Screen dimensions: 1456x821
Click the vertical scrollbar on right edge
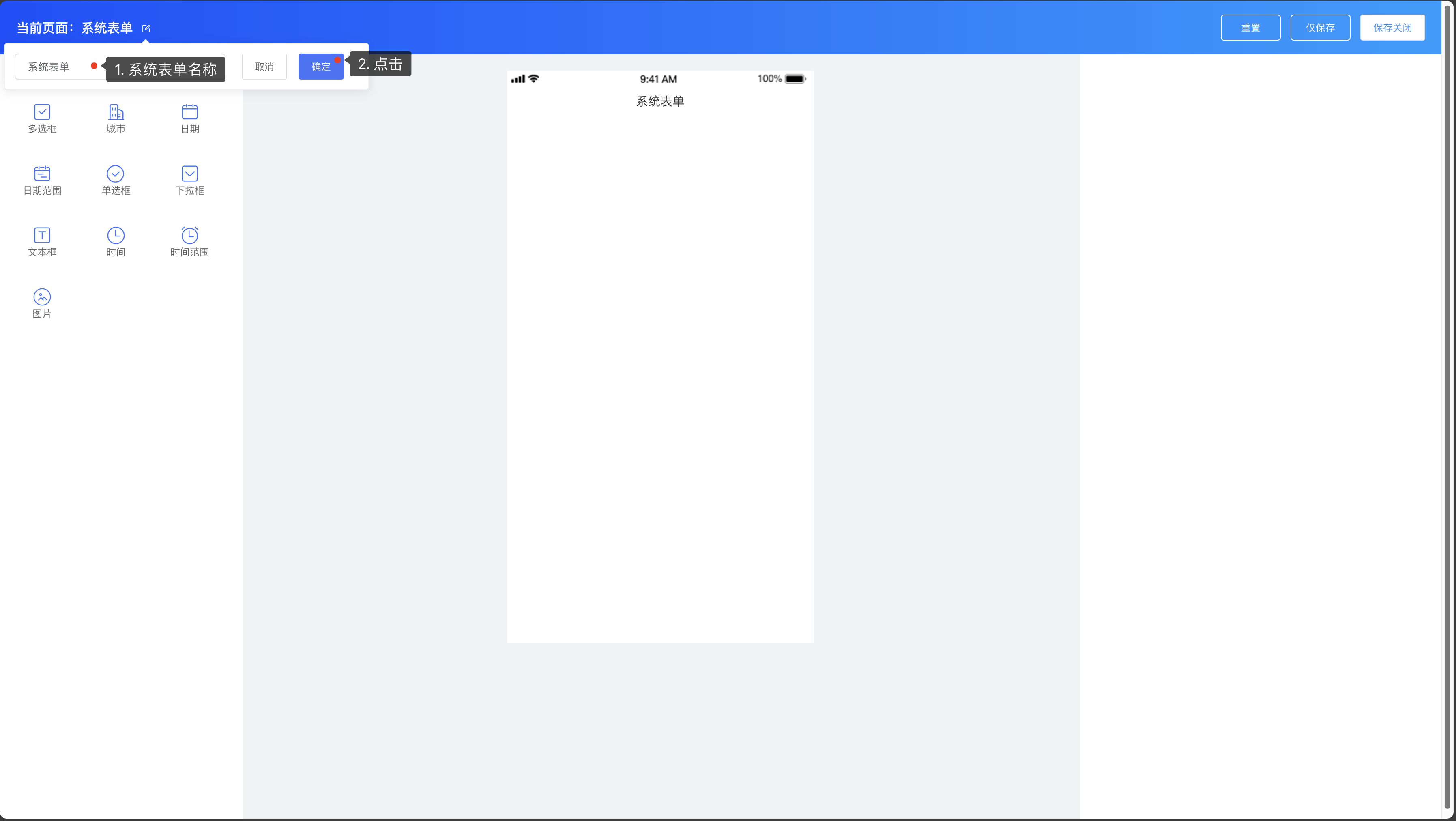[1447, 407]
